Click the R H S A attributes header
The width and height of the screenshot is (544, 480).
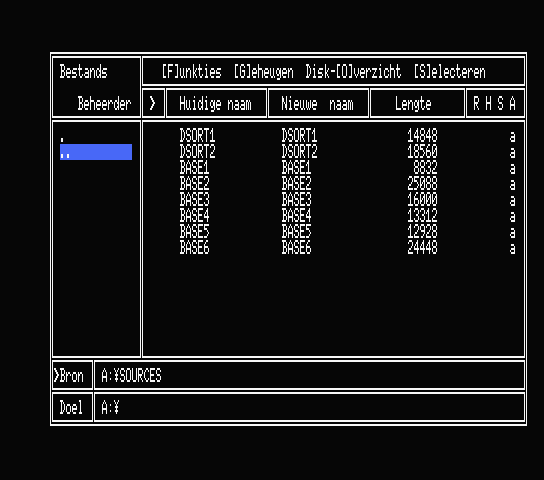[495, 103]
